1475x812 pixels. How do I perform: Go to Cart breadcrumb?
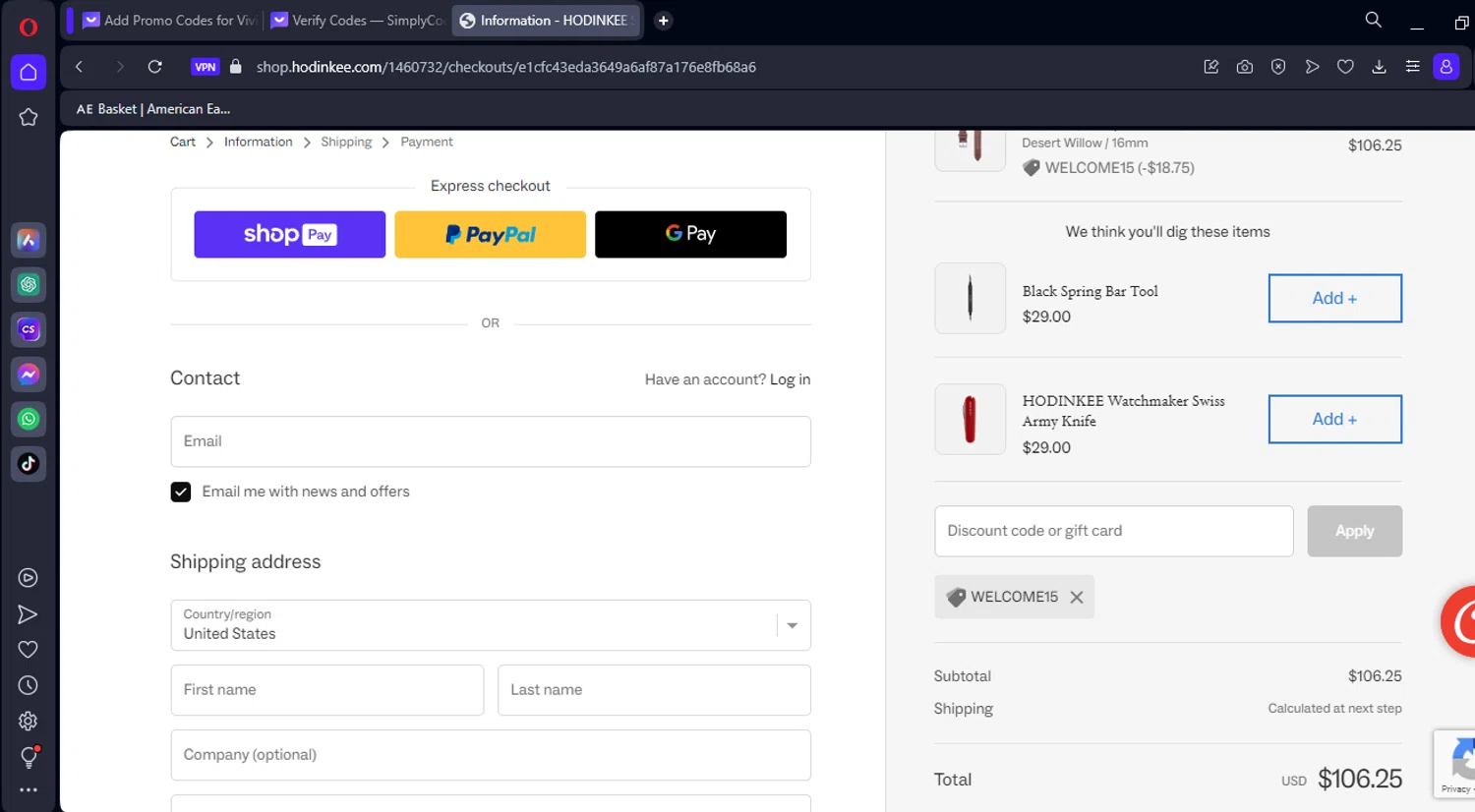coord(183,142)
